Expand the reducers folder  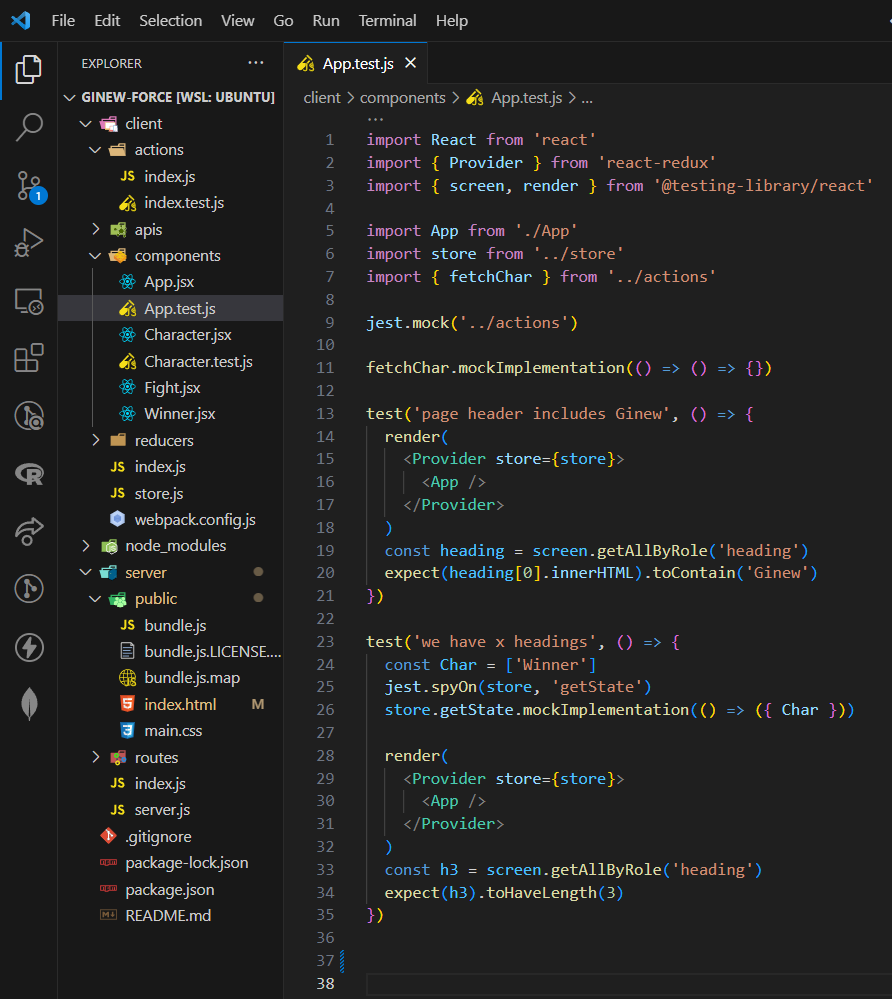[96, 440]
